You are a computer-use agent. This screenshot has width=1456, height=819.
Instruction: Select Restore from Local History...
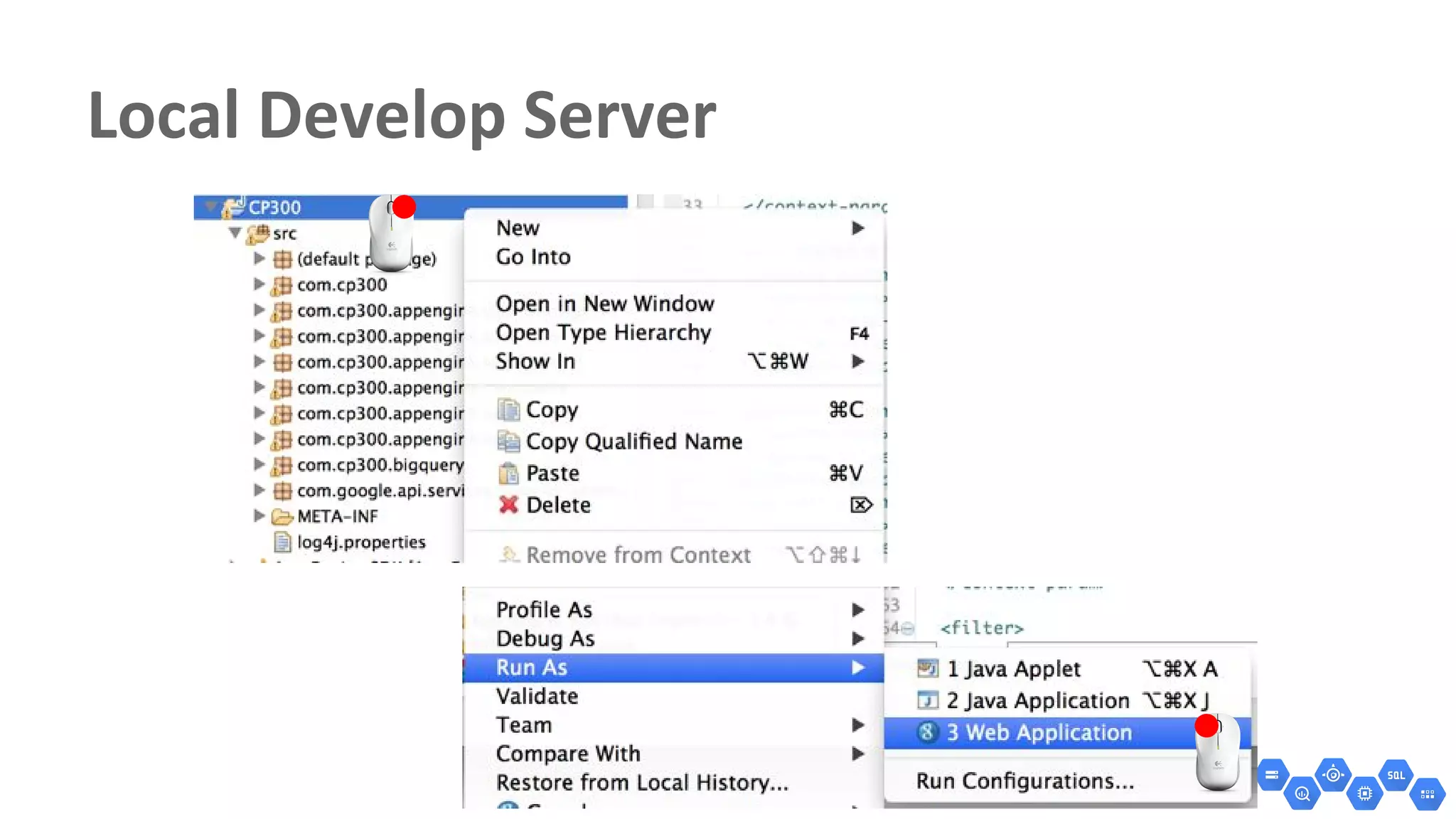tap(642, 782)
